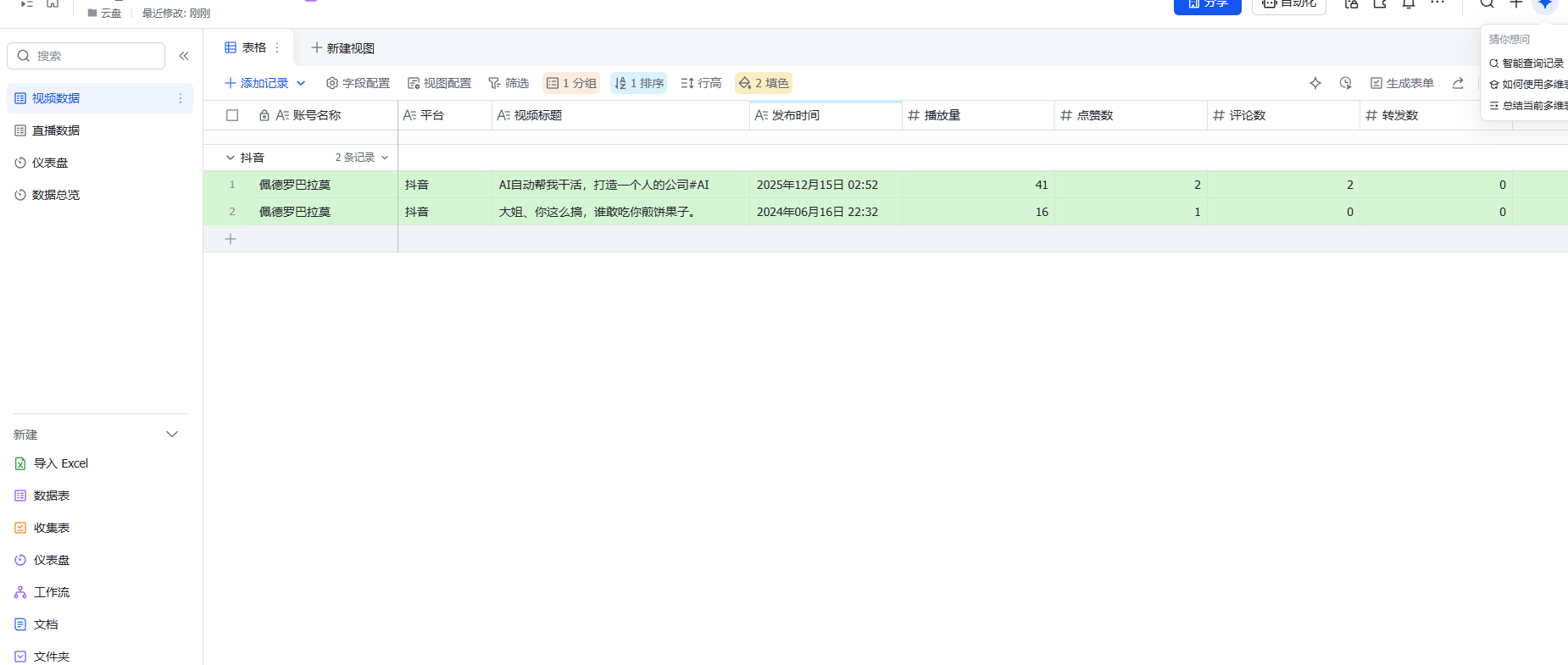The width and height of the screenshot is (1568, 665).
Task: Open the 1 排序 sort setting
Action: [639, 83]
